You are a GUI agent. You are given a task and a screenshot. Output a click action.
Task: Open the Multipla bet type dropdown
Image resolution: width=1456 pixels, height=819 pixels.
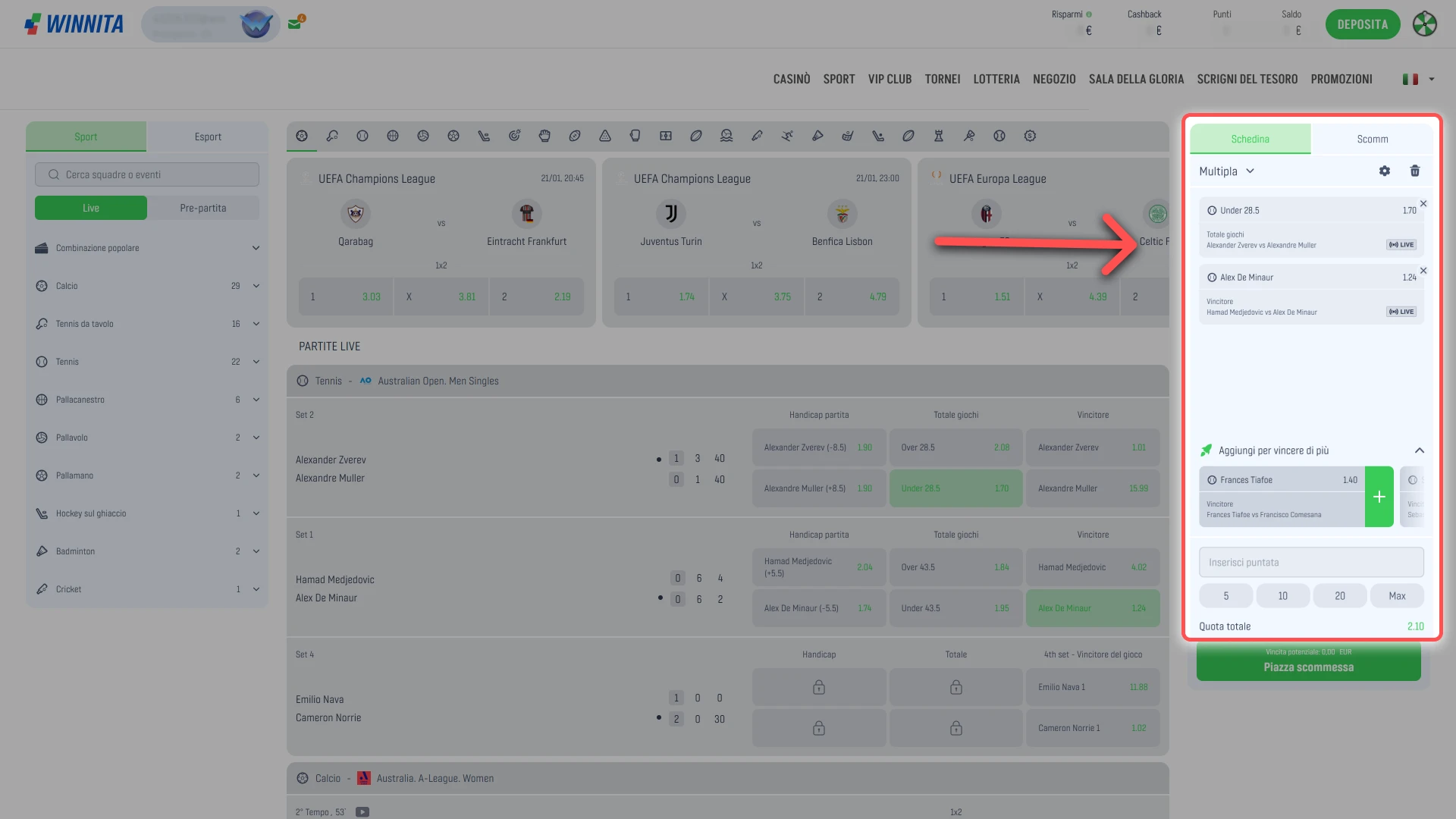pyautogui.click(x=1226, y=171)
